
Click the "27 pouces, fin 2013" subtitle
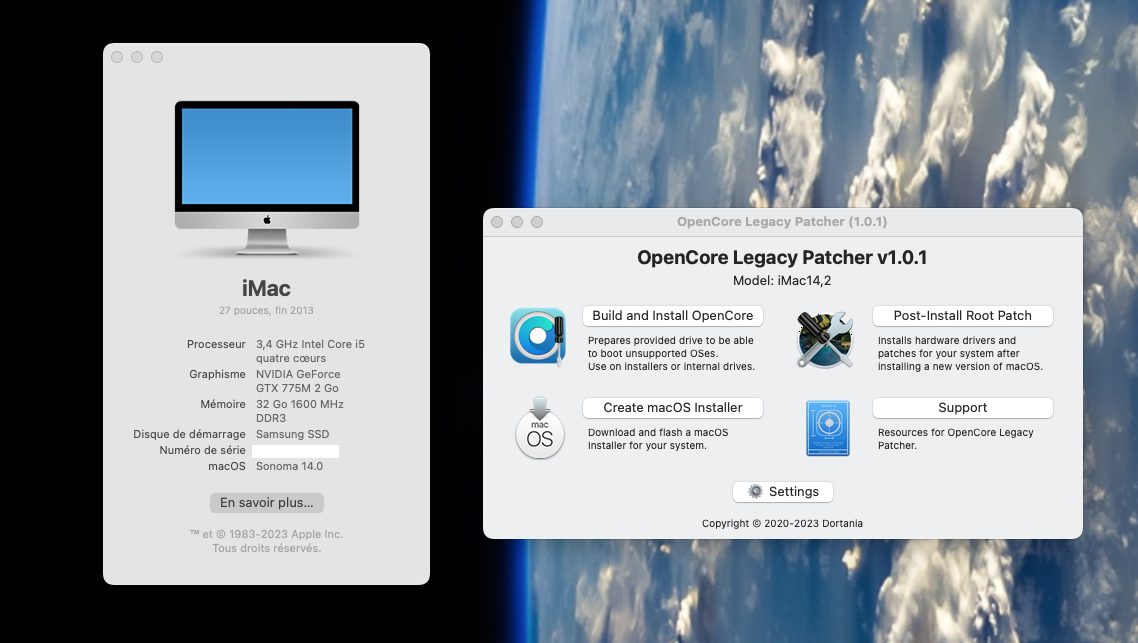point(266,310)
